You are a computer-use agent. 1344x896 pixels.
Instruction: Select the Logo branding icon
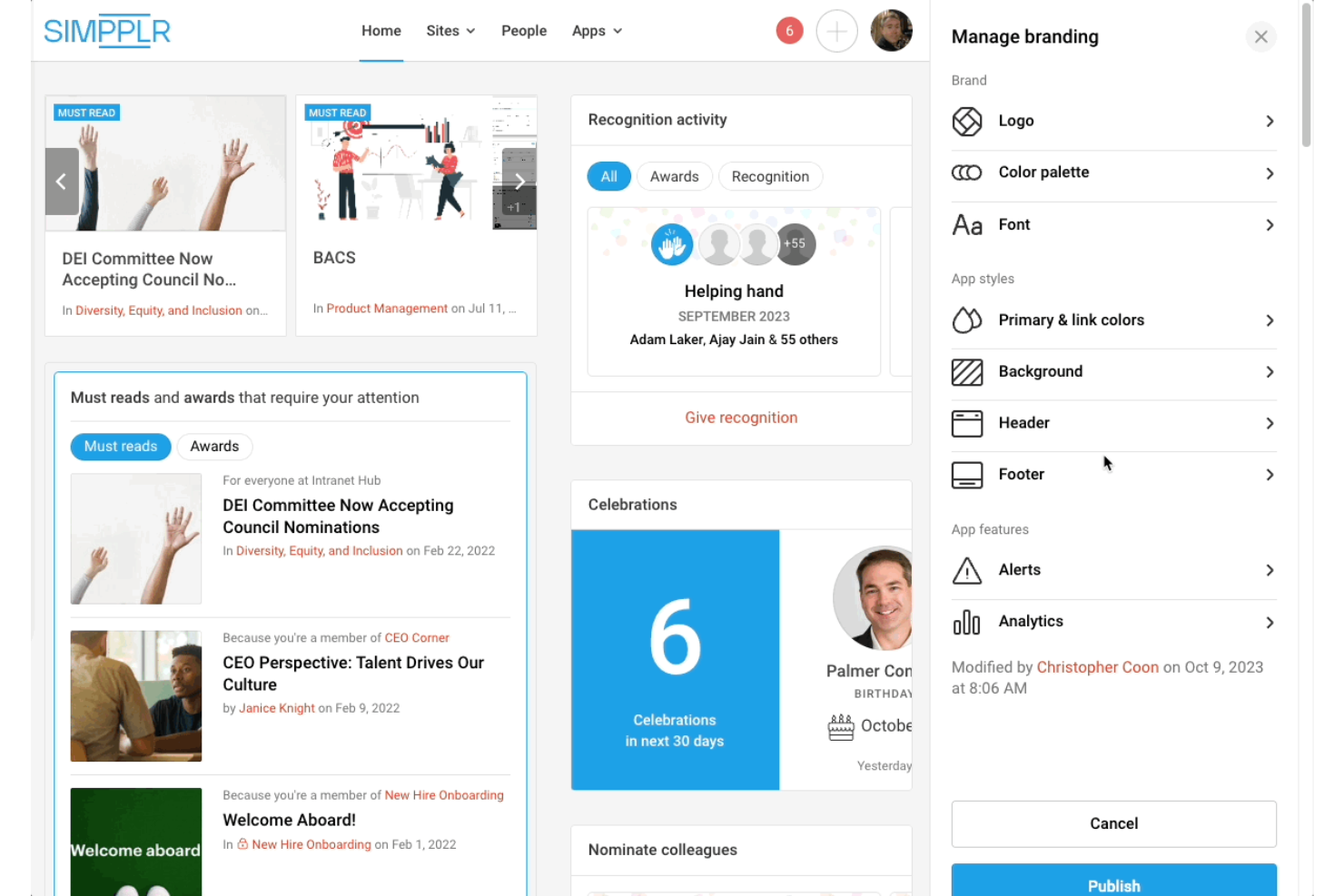click(967, 121)
